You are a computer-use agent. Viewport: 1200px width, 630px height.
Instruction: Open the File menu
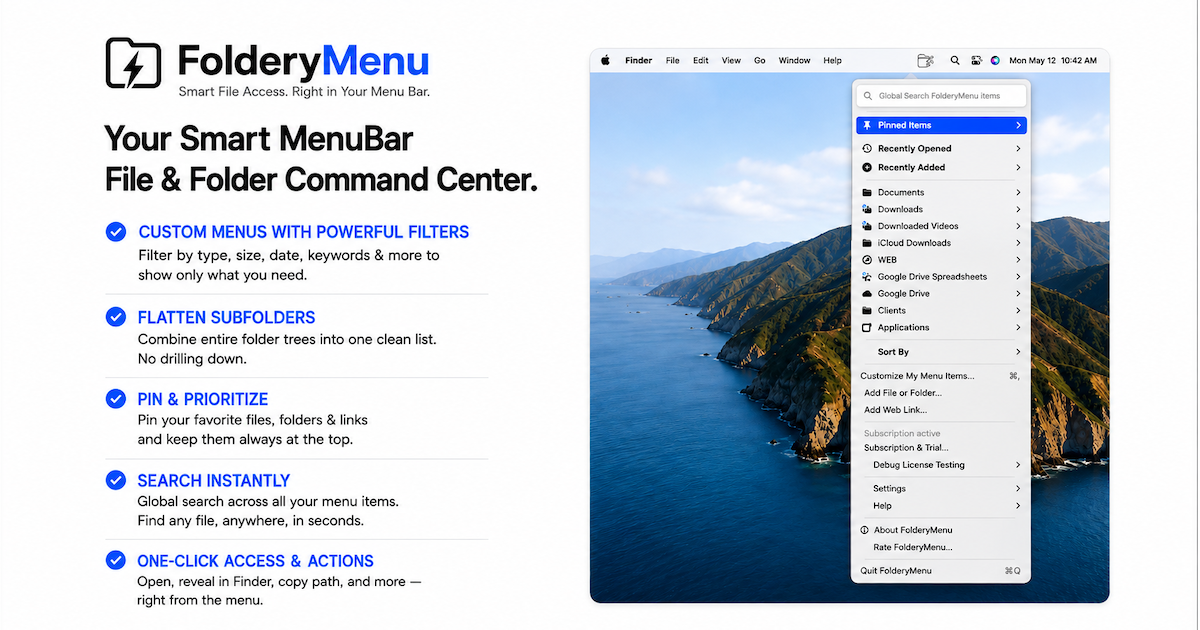[x=673, y=60]
